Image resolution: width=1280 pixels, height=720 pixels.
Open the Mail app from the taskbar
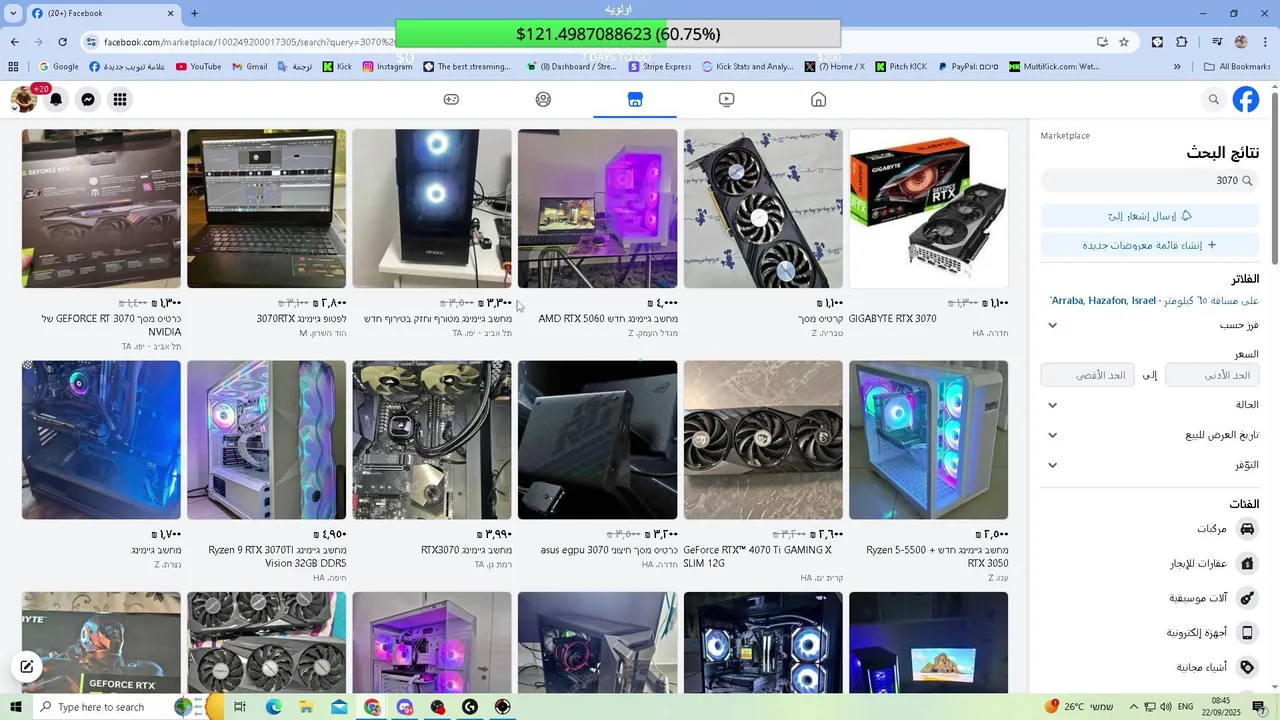339,707
